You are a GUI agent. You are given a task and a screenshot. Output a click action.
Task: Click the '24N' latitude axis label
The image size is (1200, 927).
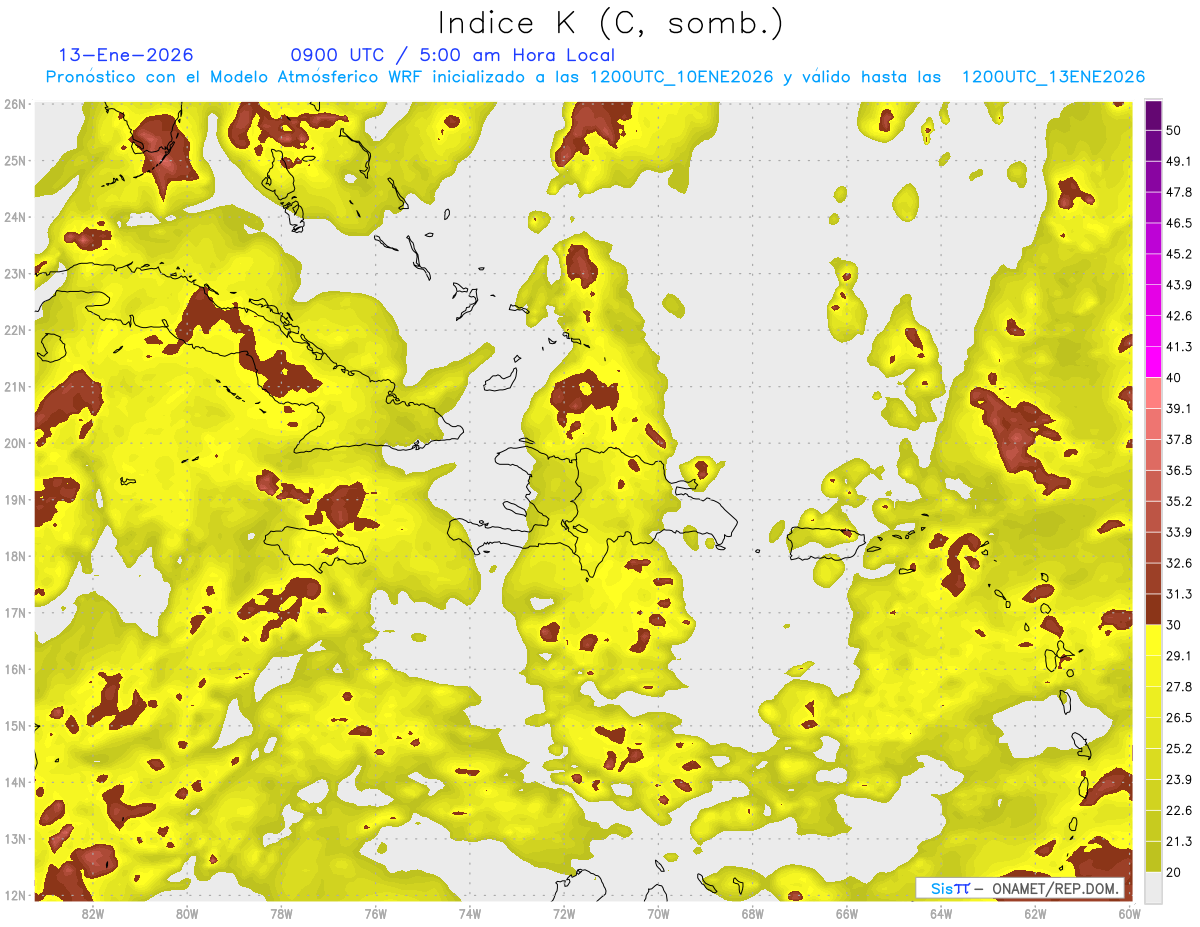[16, 217]
